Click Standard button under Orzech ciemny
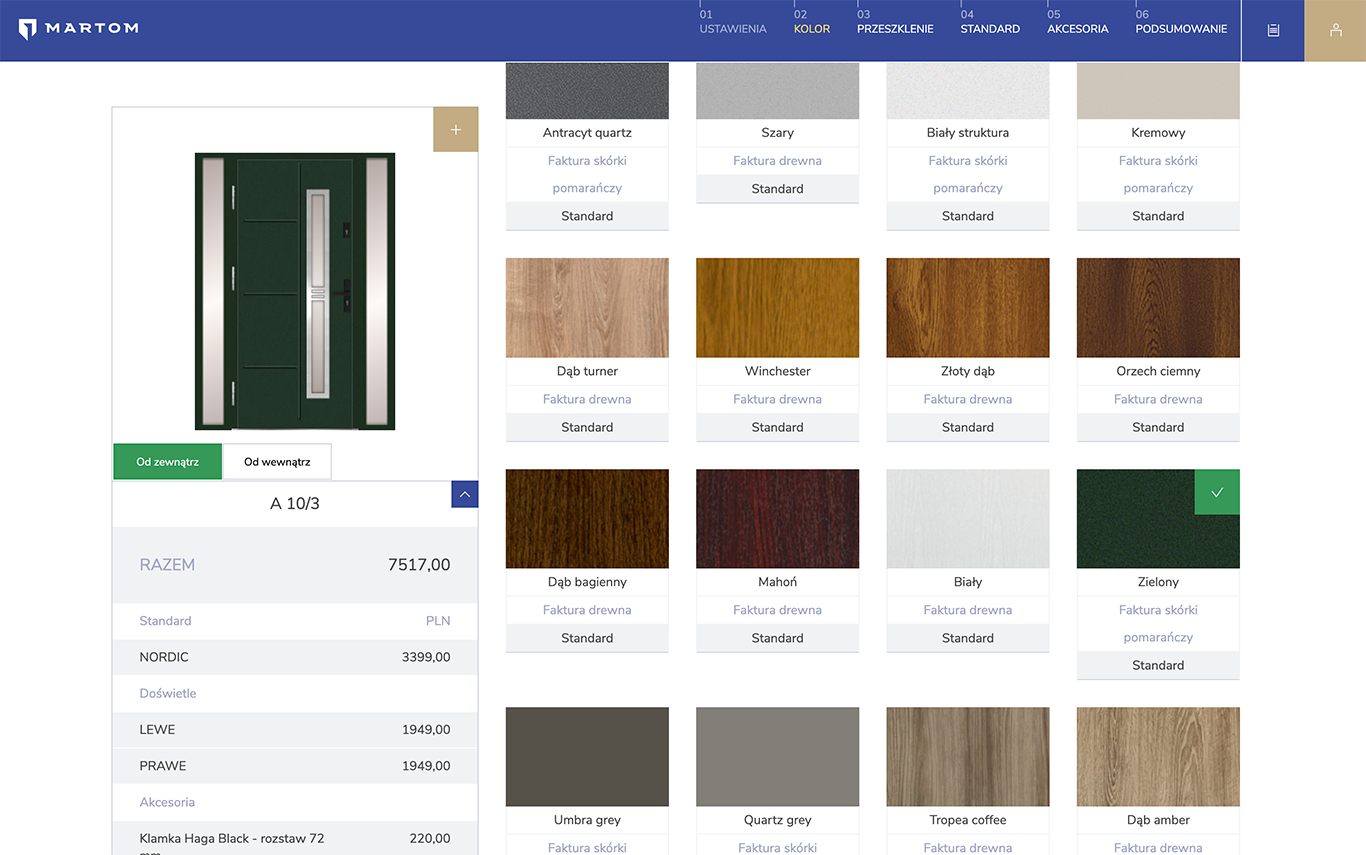 point(1158,427)
